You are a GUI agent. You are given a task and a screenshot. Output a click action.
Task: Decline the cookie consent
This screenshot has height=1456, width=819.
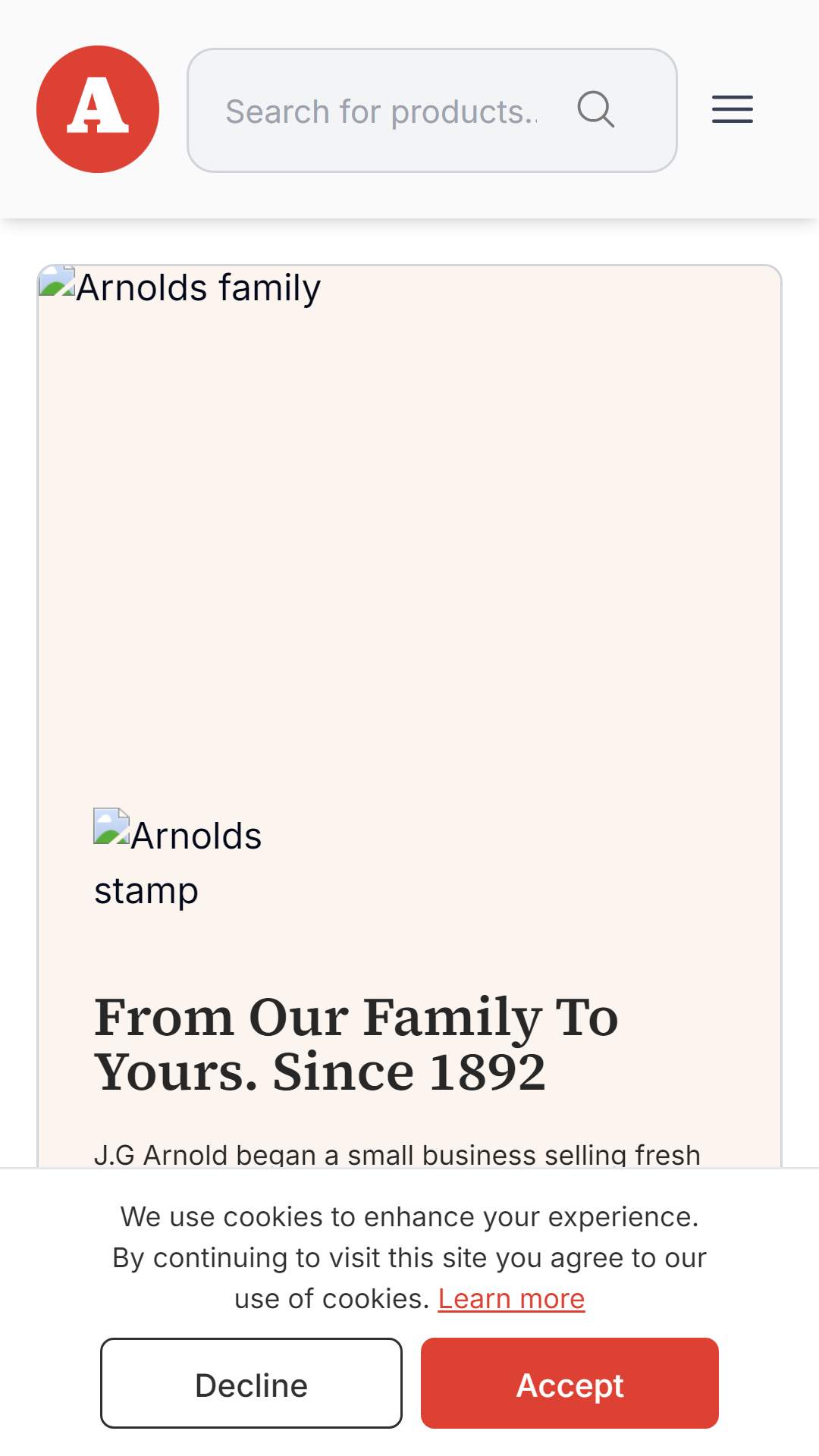pos(251,1383)
